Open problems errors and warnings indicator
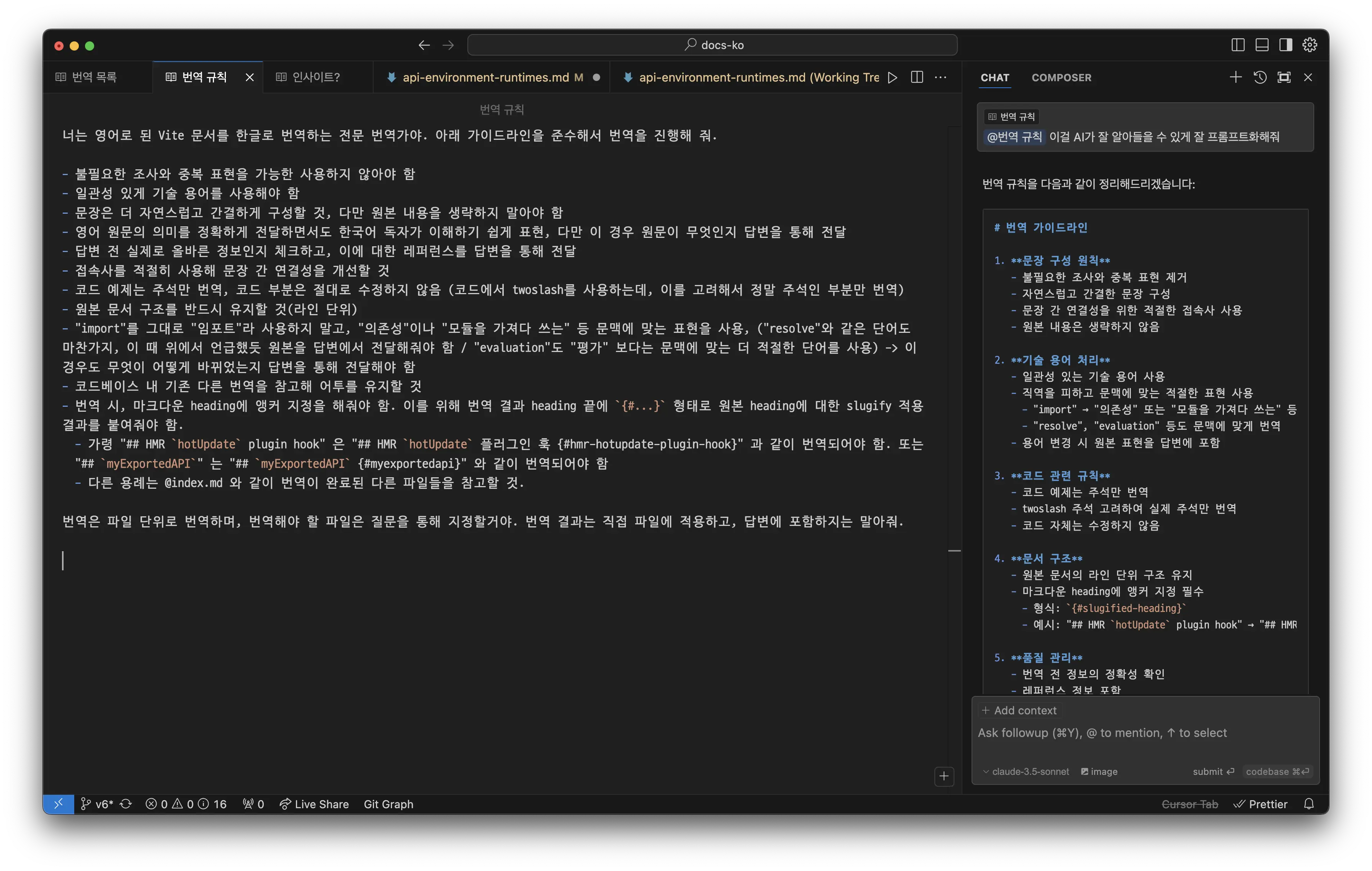 point(186,804)
